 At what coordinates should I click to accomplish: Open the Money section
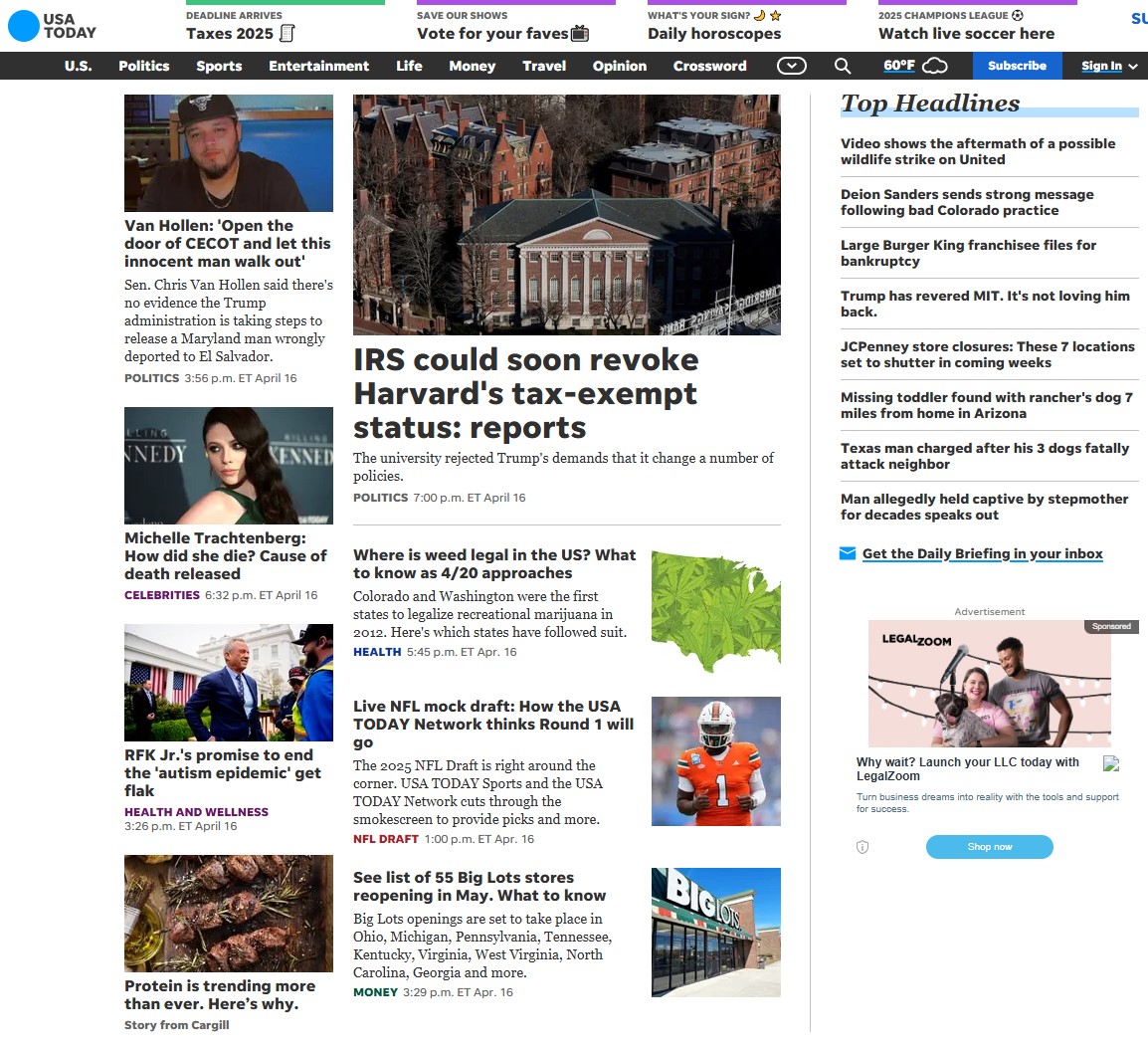[x=473, y=66]
